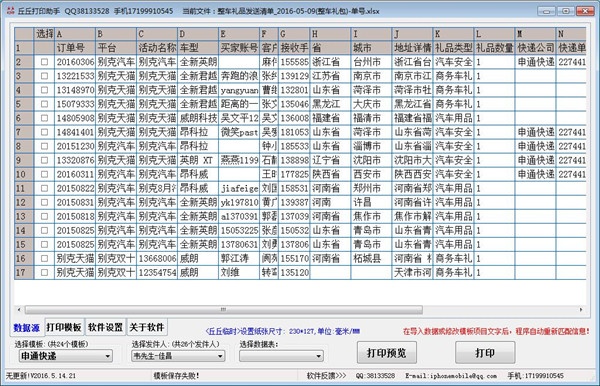Select the 接收手 header cell
Viewport: 600px width, 386px height.
(x=294, y=48)
